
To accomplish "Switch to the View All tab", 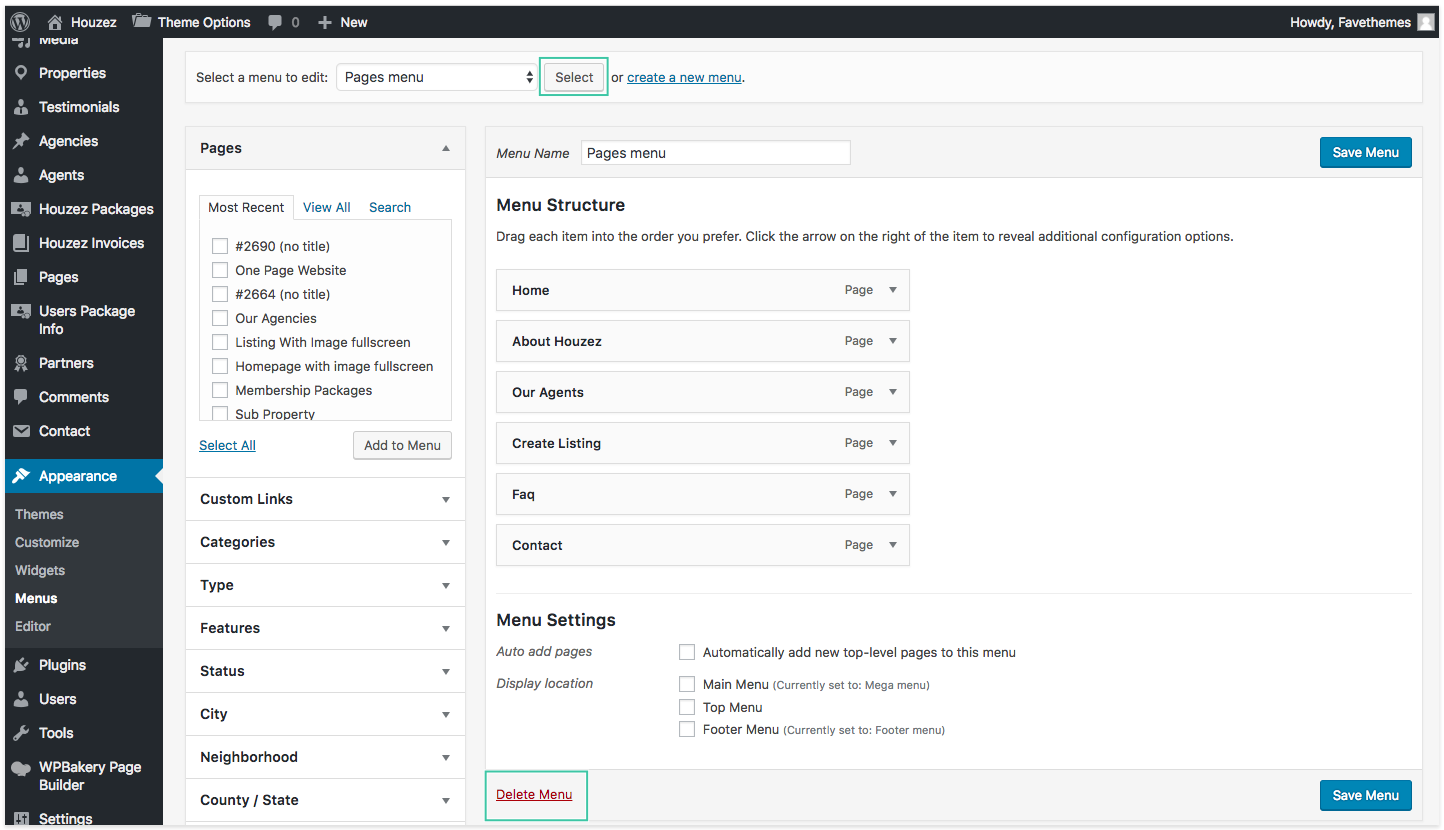I will tap(327, 207).
